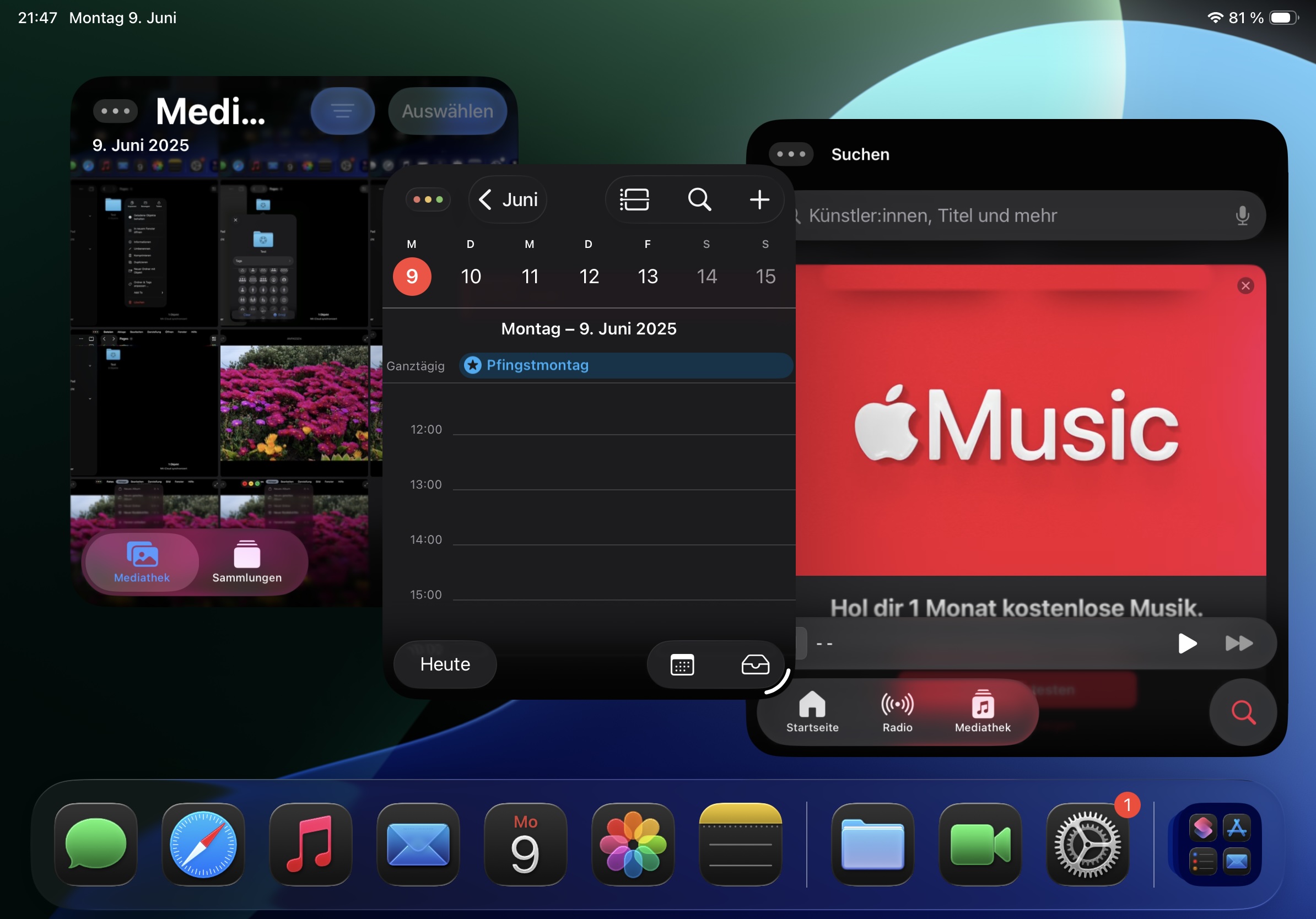Screen dimensions: 1316x919
Task: Tap Heute button in Calendar
Action: point(445,664)
